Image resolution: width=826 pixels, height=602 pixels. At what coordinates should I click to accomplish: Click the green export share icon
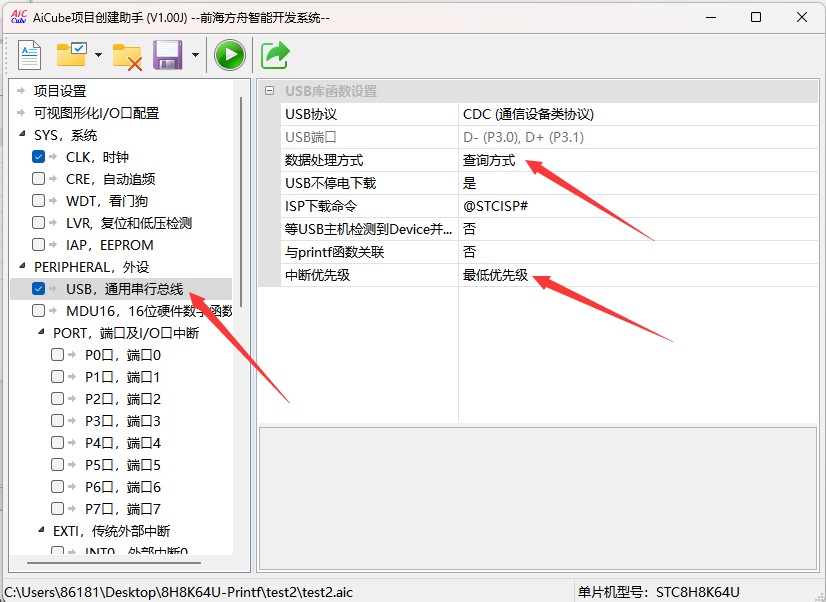(275, 55)
